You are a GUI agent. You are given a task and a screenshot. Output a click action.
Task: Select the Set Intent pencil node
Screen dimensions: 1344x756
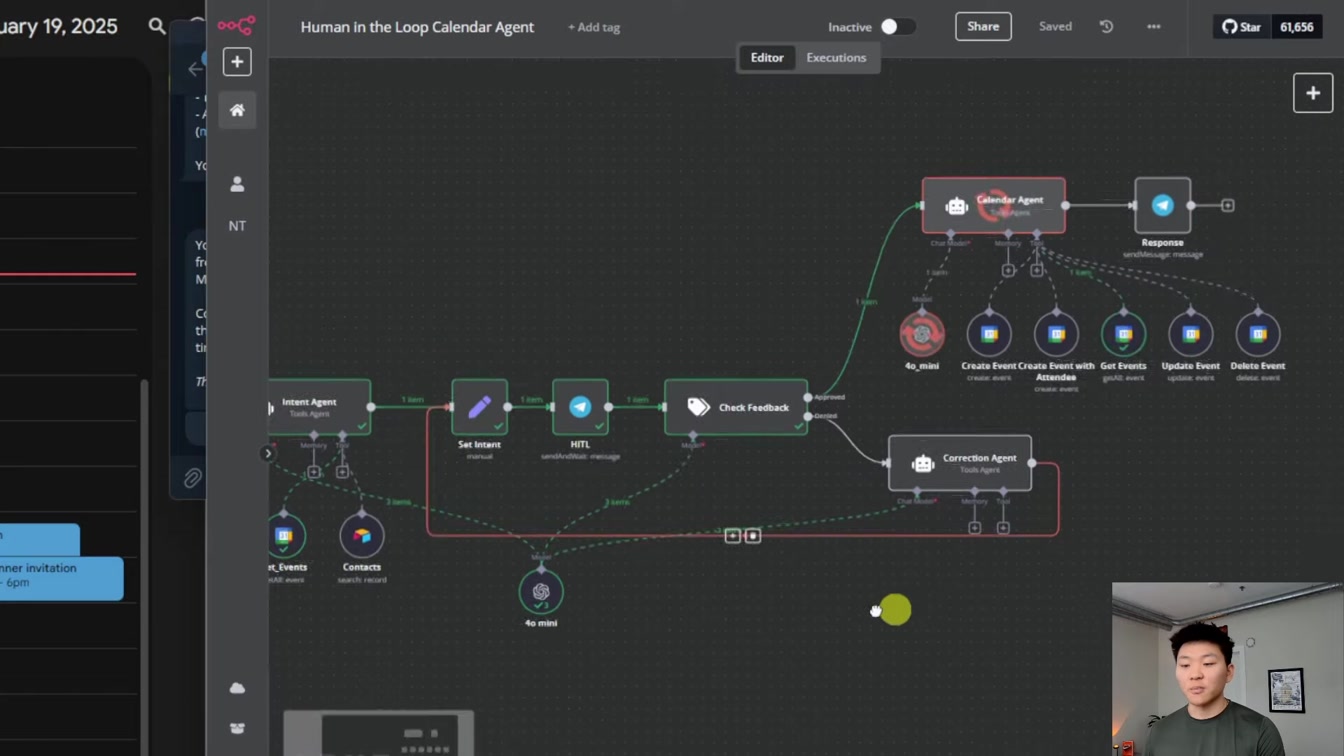479,407
